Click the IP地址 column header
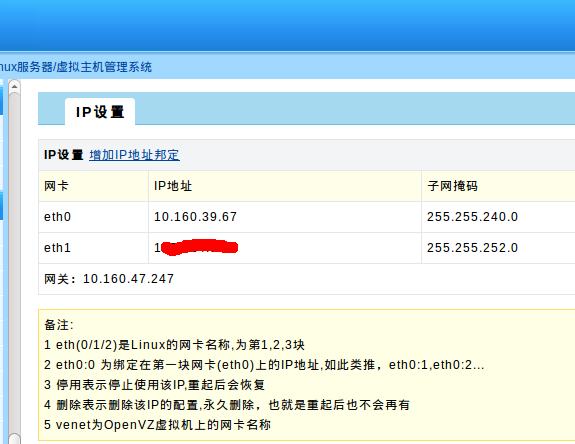Image resolution: width=575 pixels, height=444 pixels. pyautogui.click(x=285, y=186)
